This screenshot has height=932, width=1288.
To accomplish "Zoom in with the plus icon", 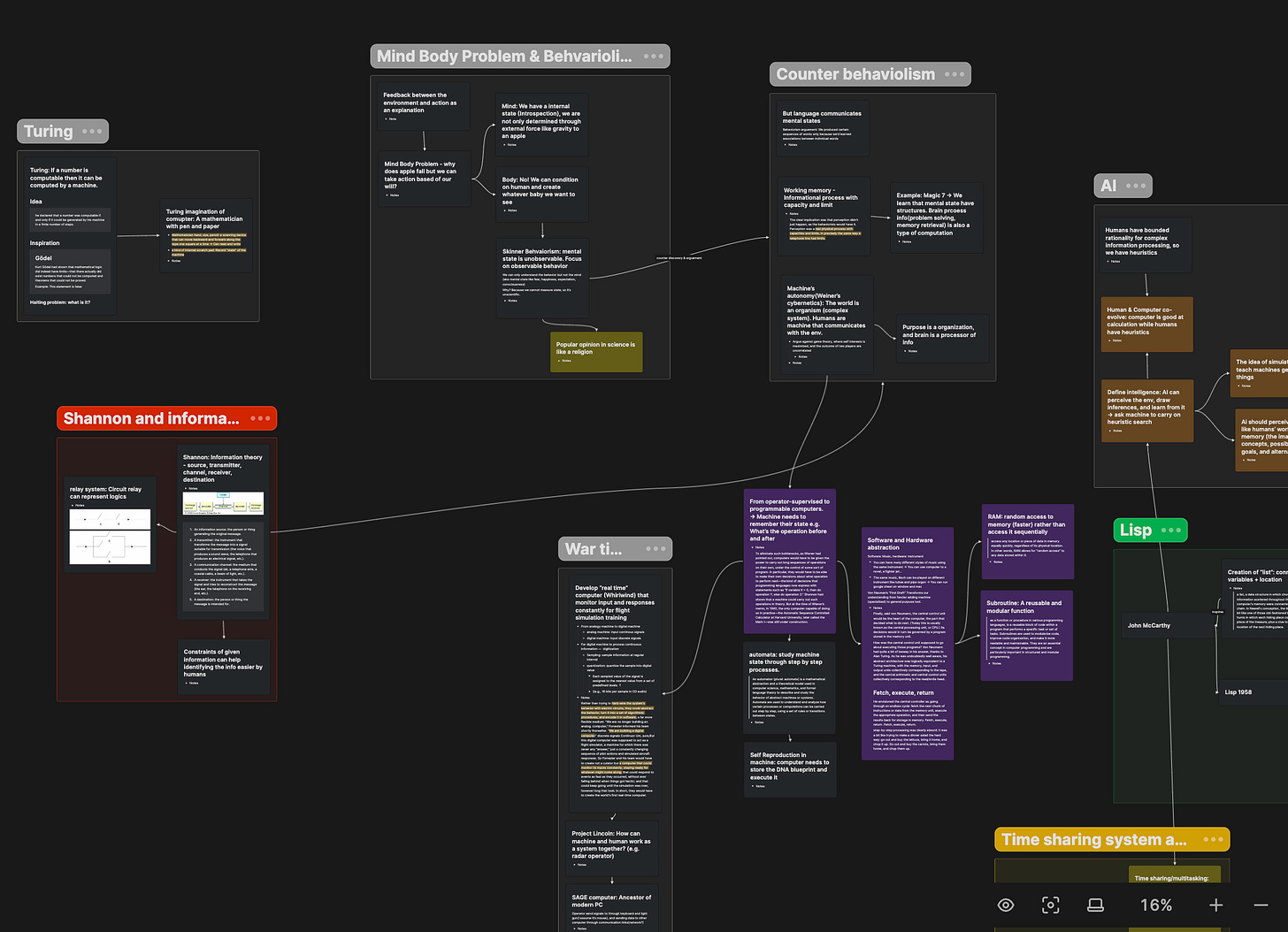I will 1216,905.
